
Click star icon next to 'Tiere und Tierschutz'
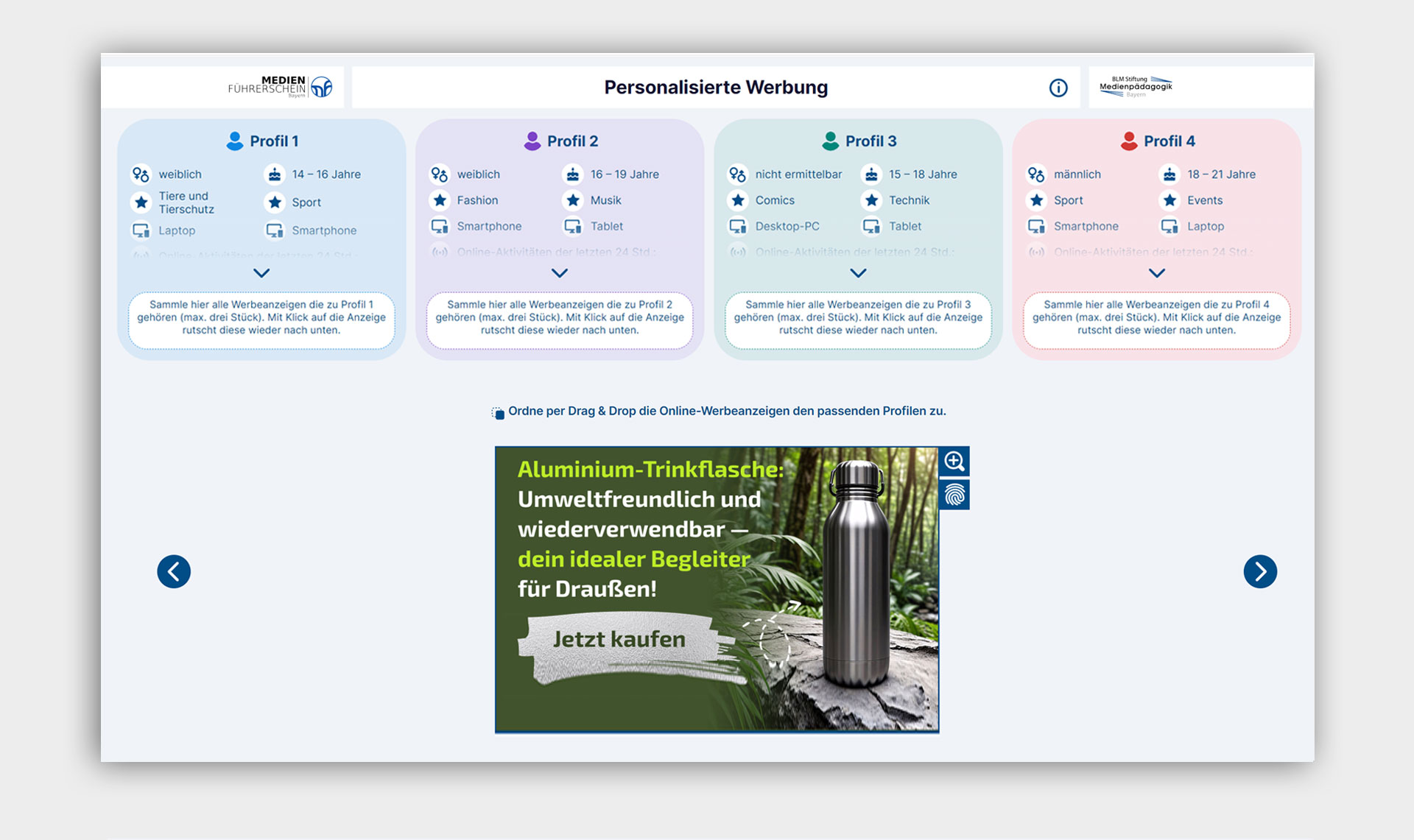pyautogui.click(x=141, y=202)
